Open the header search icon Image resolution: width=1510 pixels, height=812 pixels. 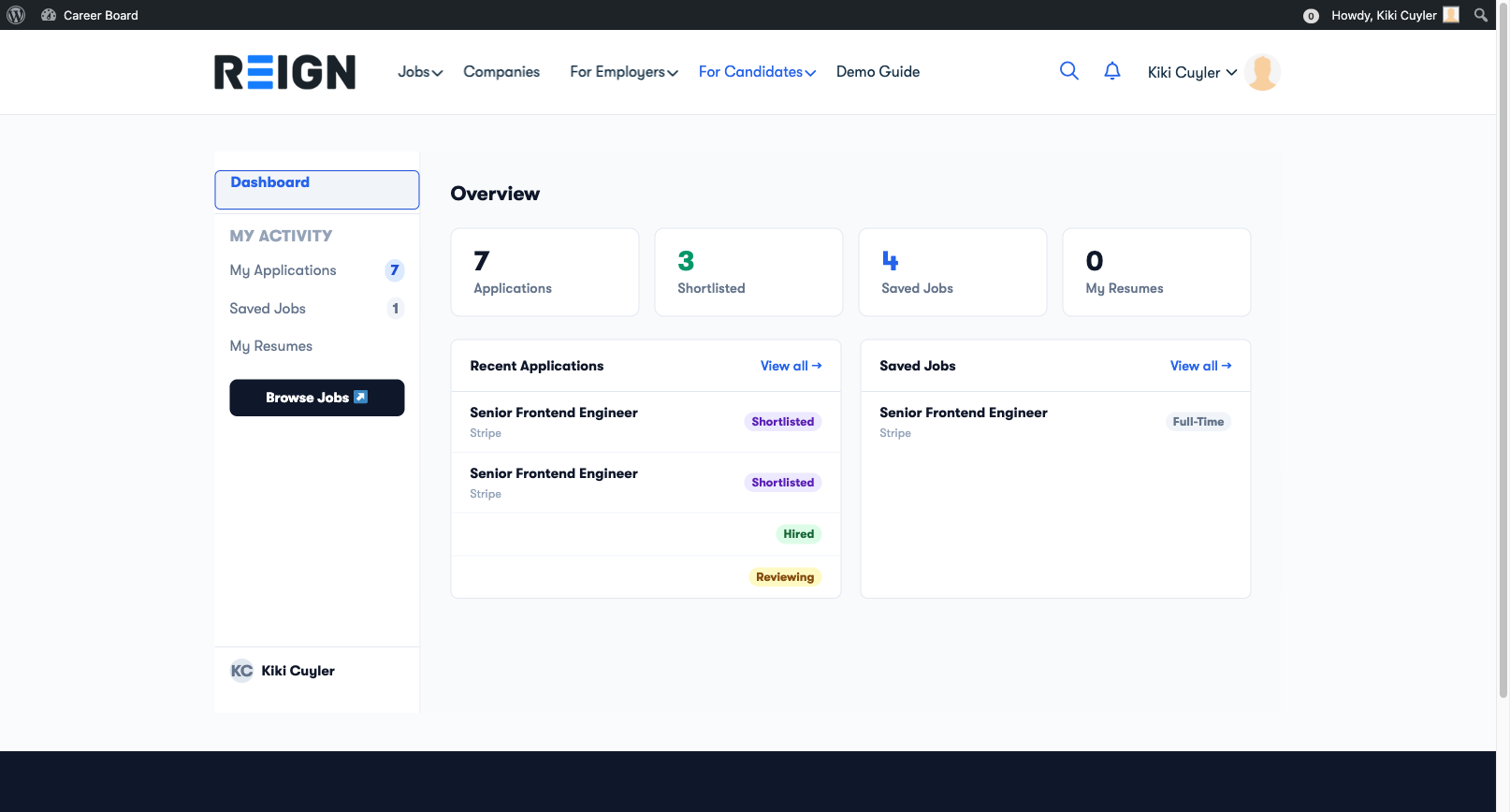pyautogui.click(x=1068, y=71)
